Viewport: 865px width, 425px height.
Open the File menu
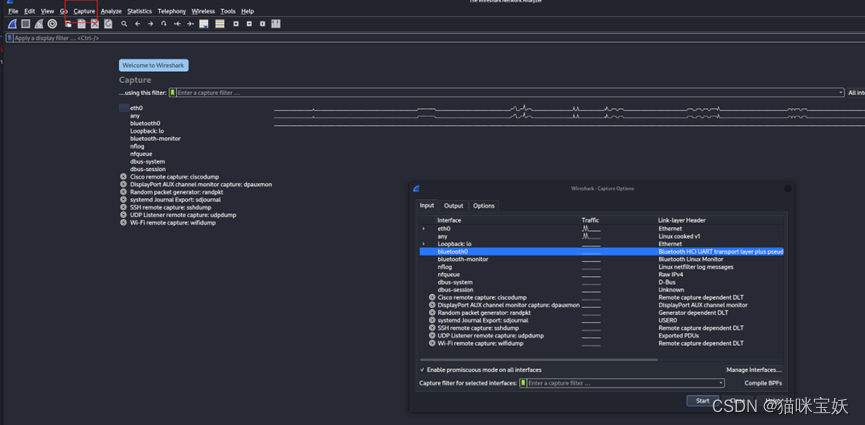point(13,11)
